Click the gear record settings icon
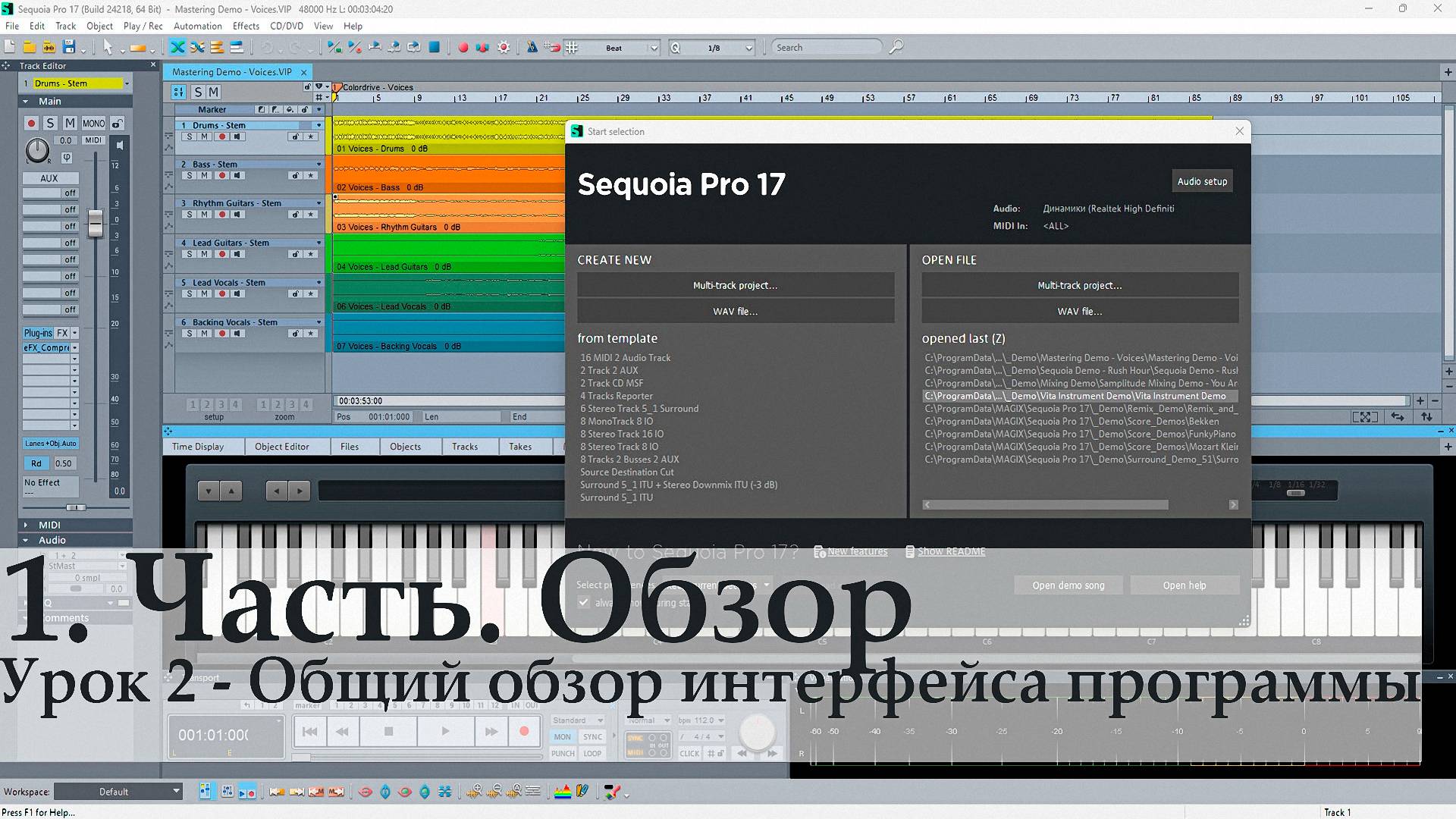 coord(504,47)
